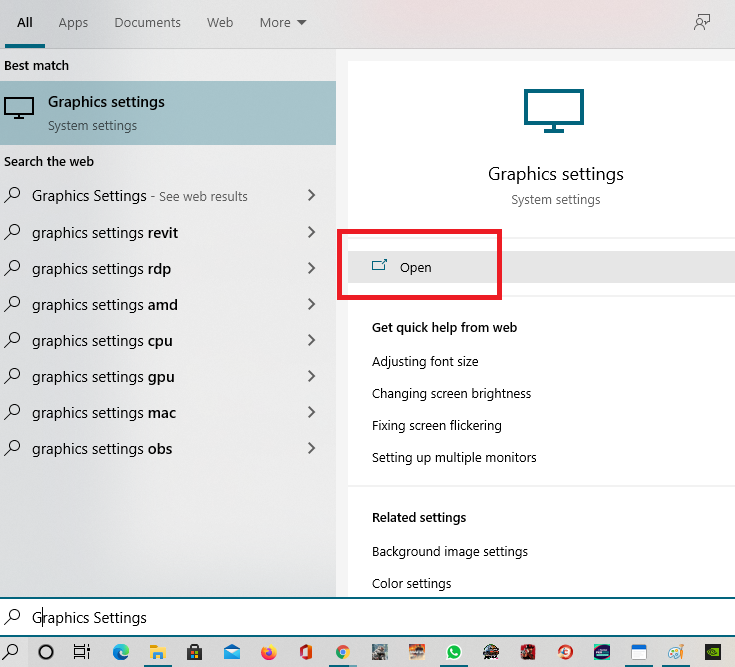Open Task View on the taskbar
The width and height of the screenshot is (735, 667).
(x=82, y=652)
